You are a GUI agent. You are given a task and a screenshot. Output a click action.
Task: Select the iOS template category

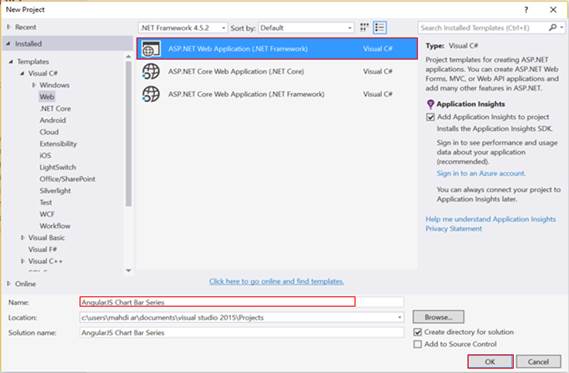click(45, 155)
